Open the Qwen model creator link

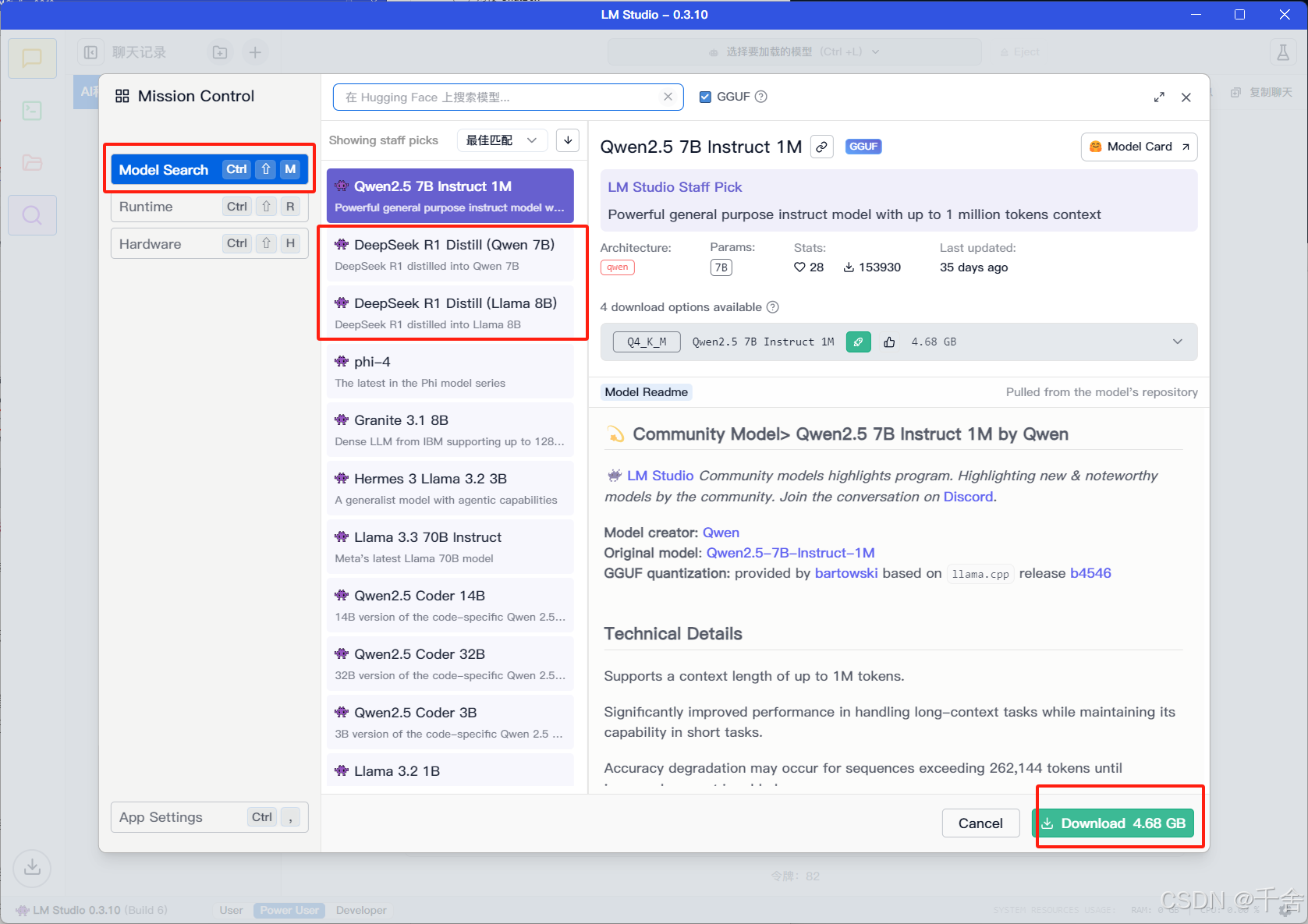point(721,533)
